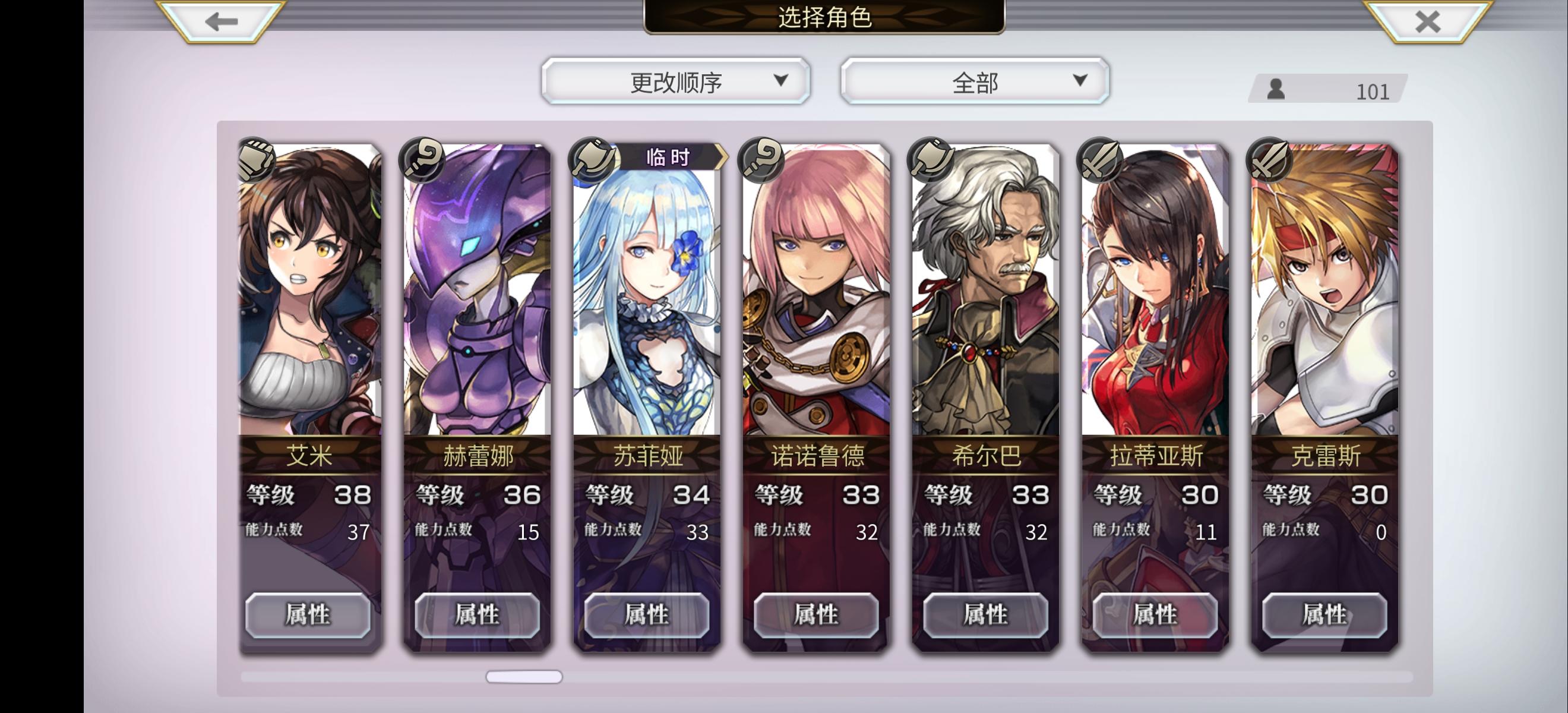View 属性 of 克雷斯
This screenshot has height=713, width=1568.
[1324, 615]
